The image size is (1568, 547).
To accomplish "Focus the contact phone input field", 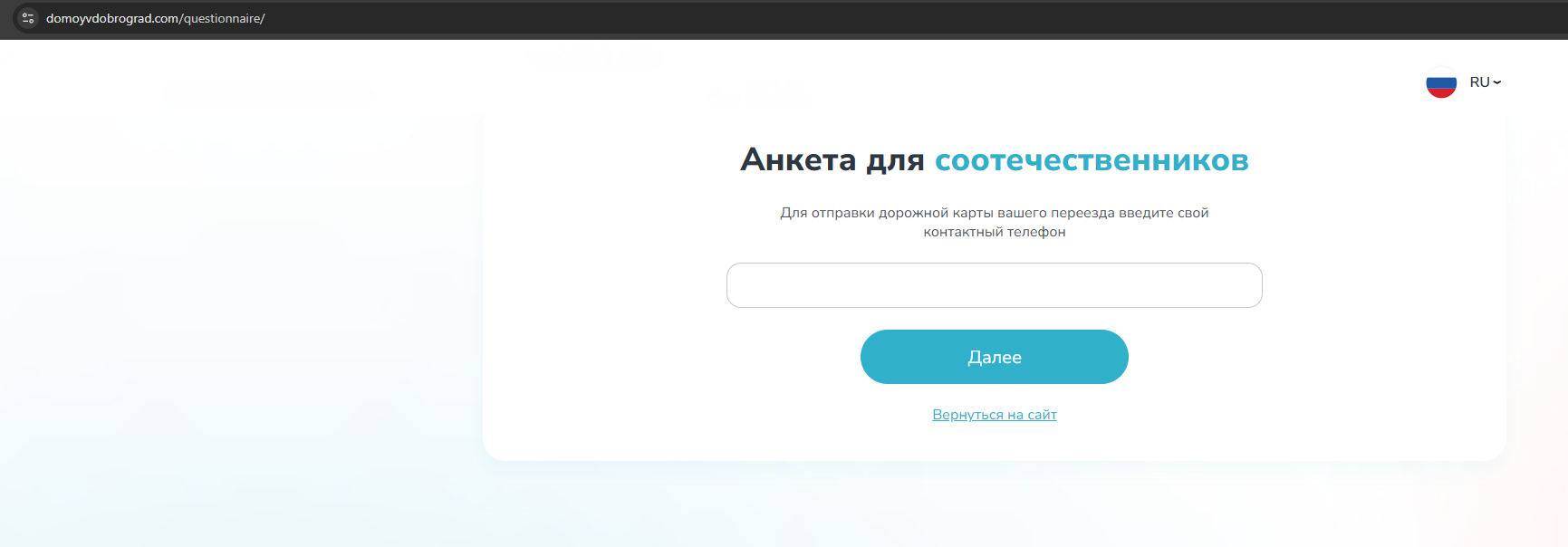I will click(x=995, y=285).
